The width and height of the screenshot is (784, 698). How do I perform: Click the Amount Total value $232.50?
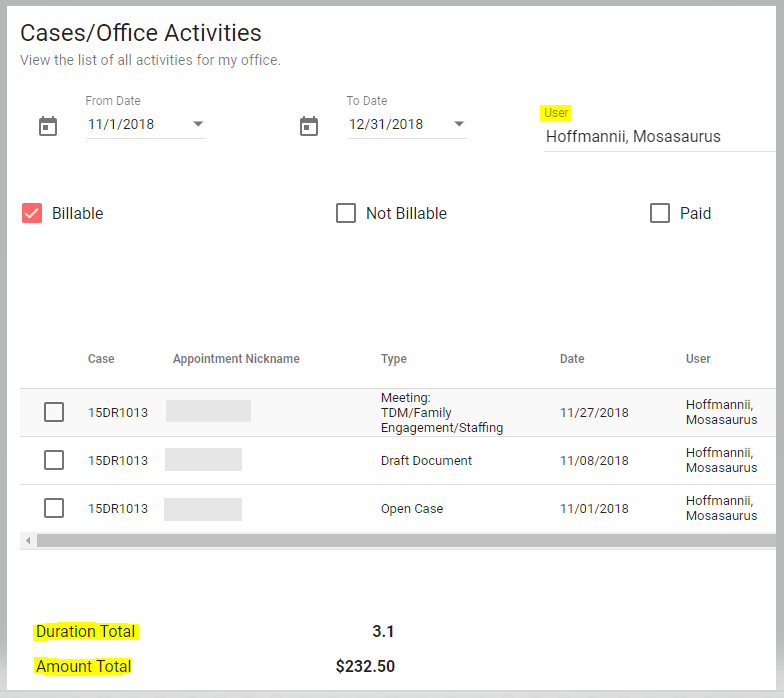tap(365, 666)
